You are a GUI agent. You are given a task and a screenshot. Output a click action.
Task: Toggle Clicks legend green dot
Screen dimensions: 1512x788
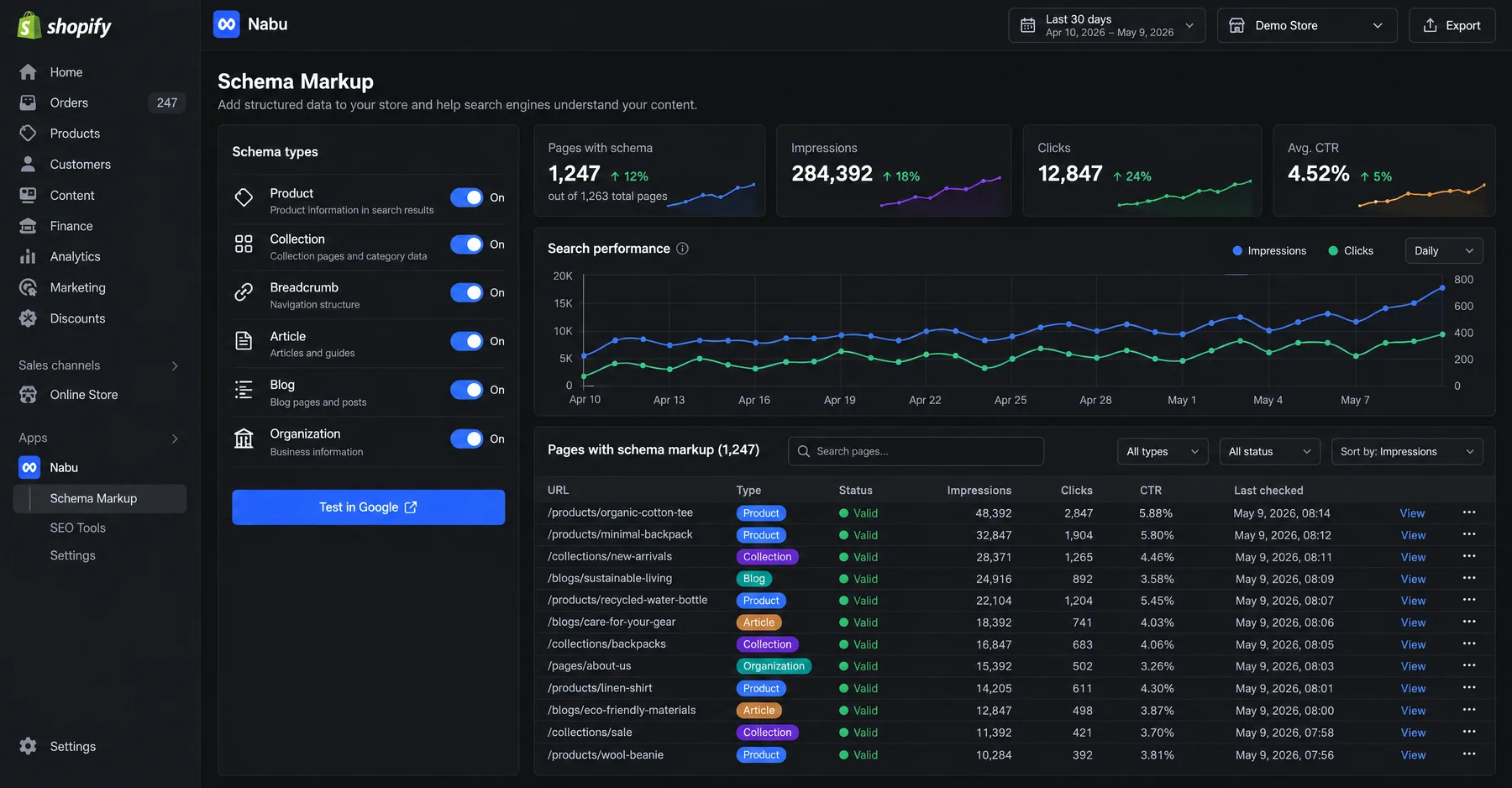[1333, 250]
